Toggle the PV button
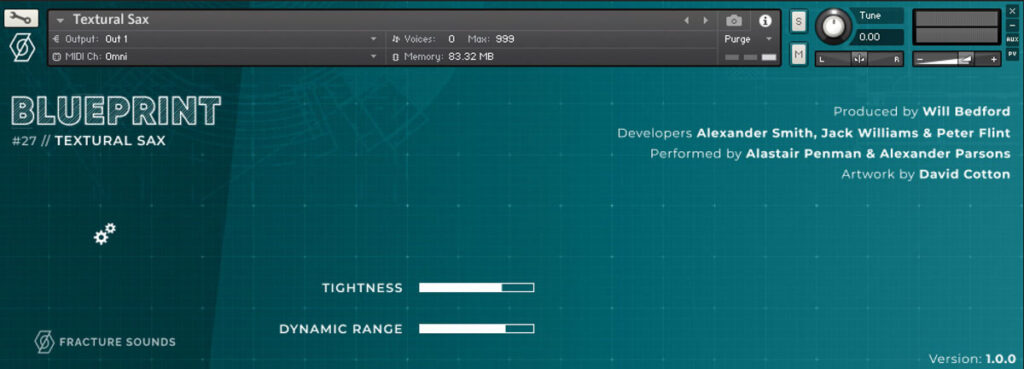 [x=1012, y=54]
